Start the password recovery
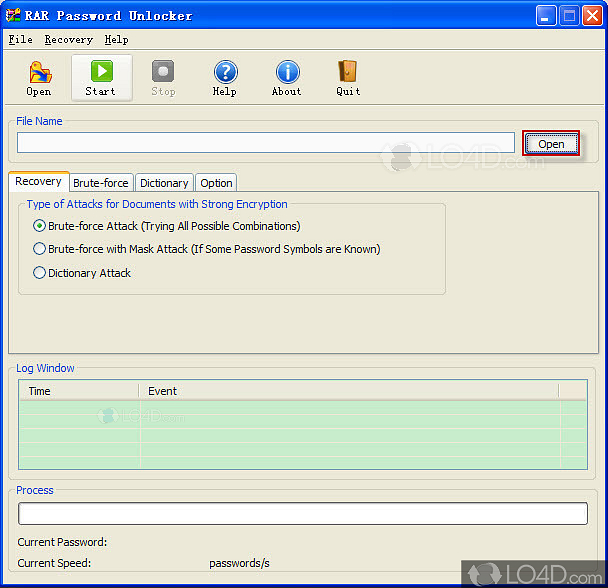Screen dimensions: 608x588 (x=102, y=78)
